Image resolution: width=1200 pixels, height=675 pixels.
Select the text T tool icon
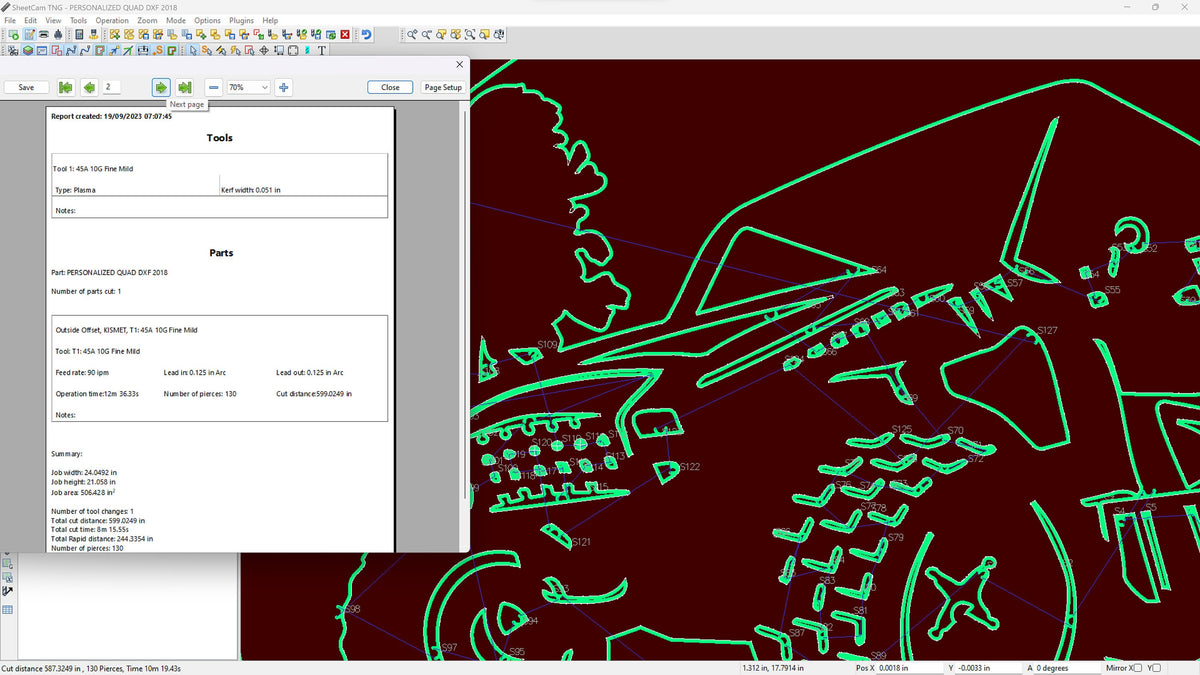pos(321,50)
